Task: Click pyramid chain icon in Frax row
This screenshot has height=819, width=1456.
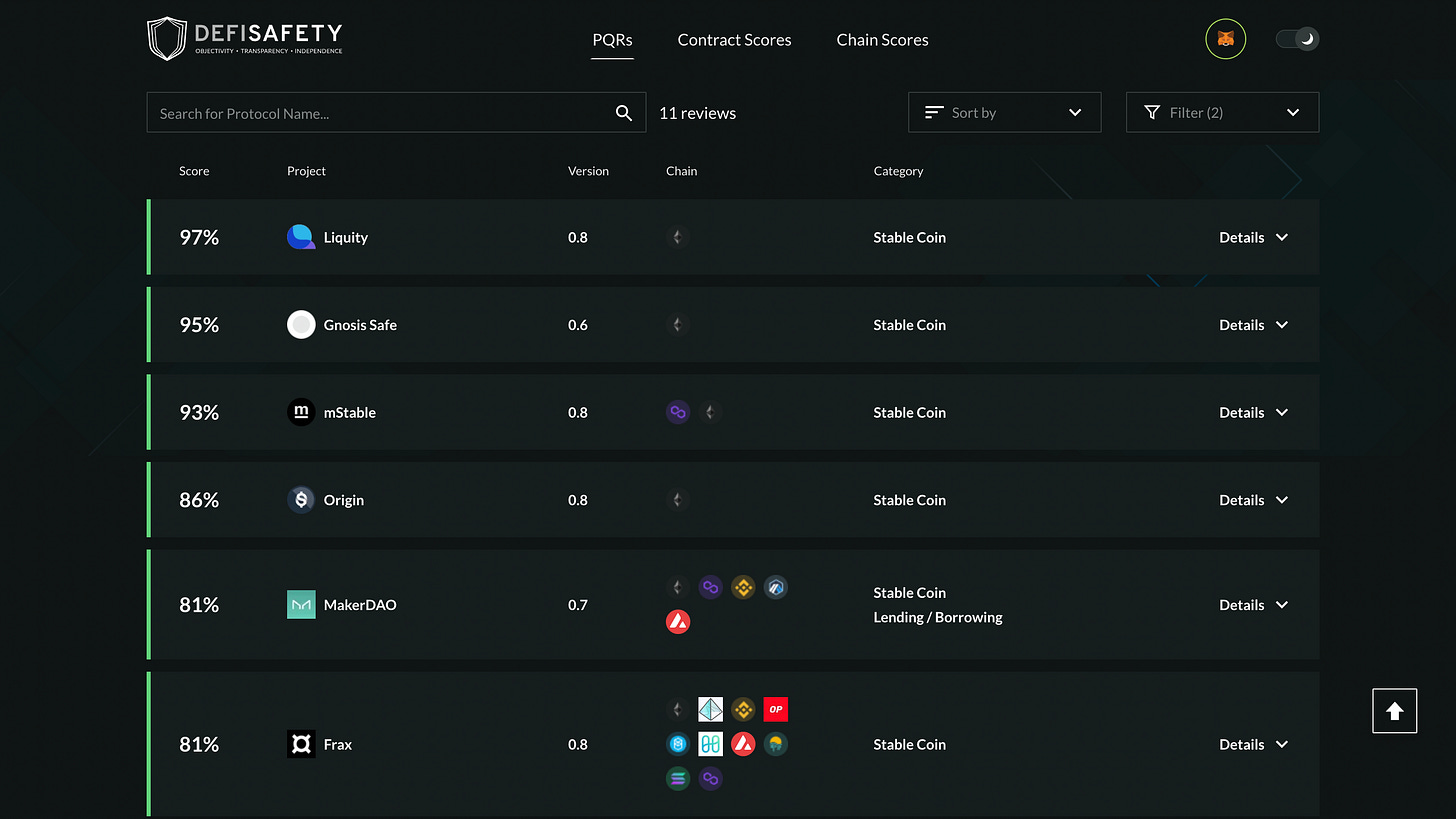Action: click(x=710, y=710)
